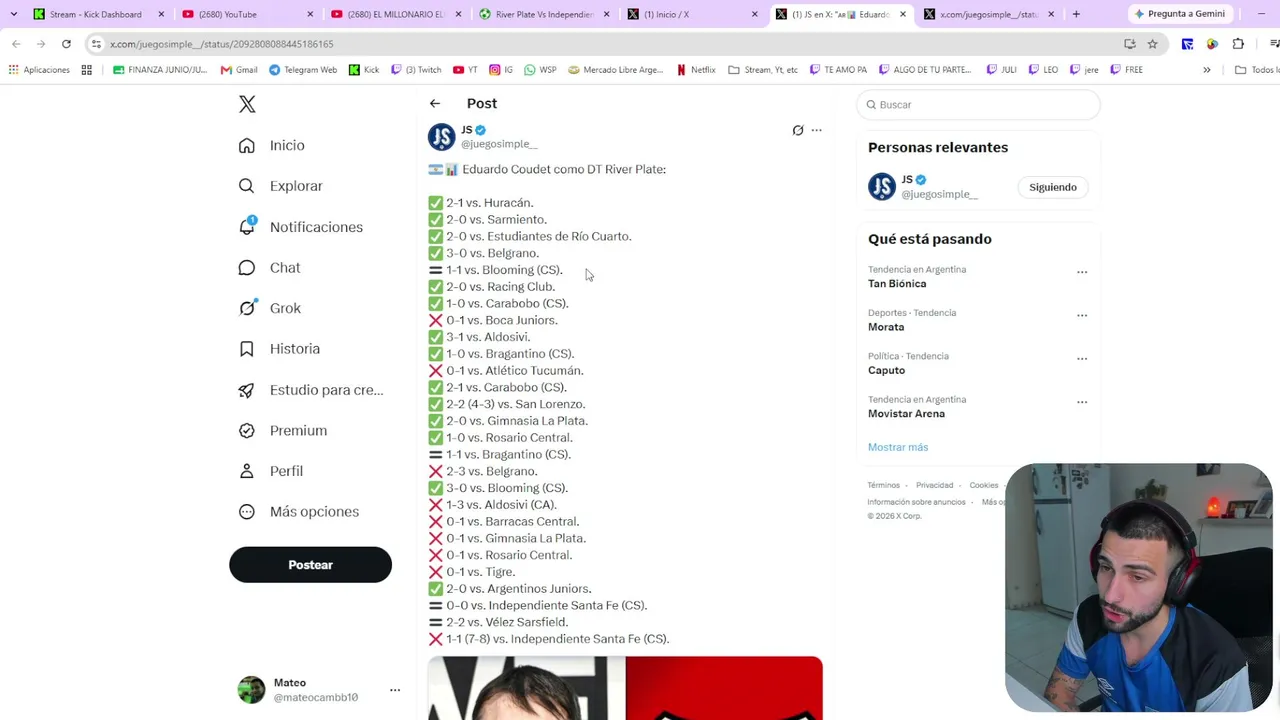Open Premium verified badge icon
The image size is (1280, 720).
coord(247,430)
